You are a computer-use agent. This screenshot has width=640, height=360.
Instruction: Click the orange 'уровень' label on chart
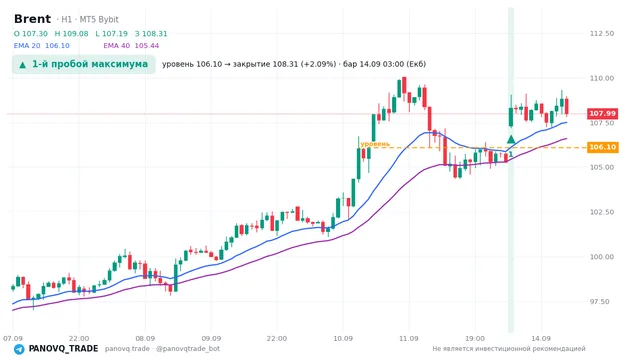pos(375,144)
